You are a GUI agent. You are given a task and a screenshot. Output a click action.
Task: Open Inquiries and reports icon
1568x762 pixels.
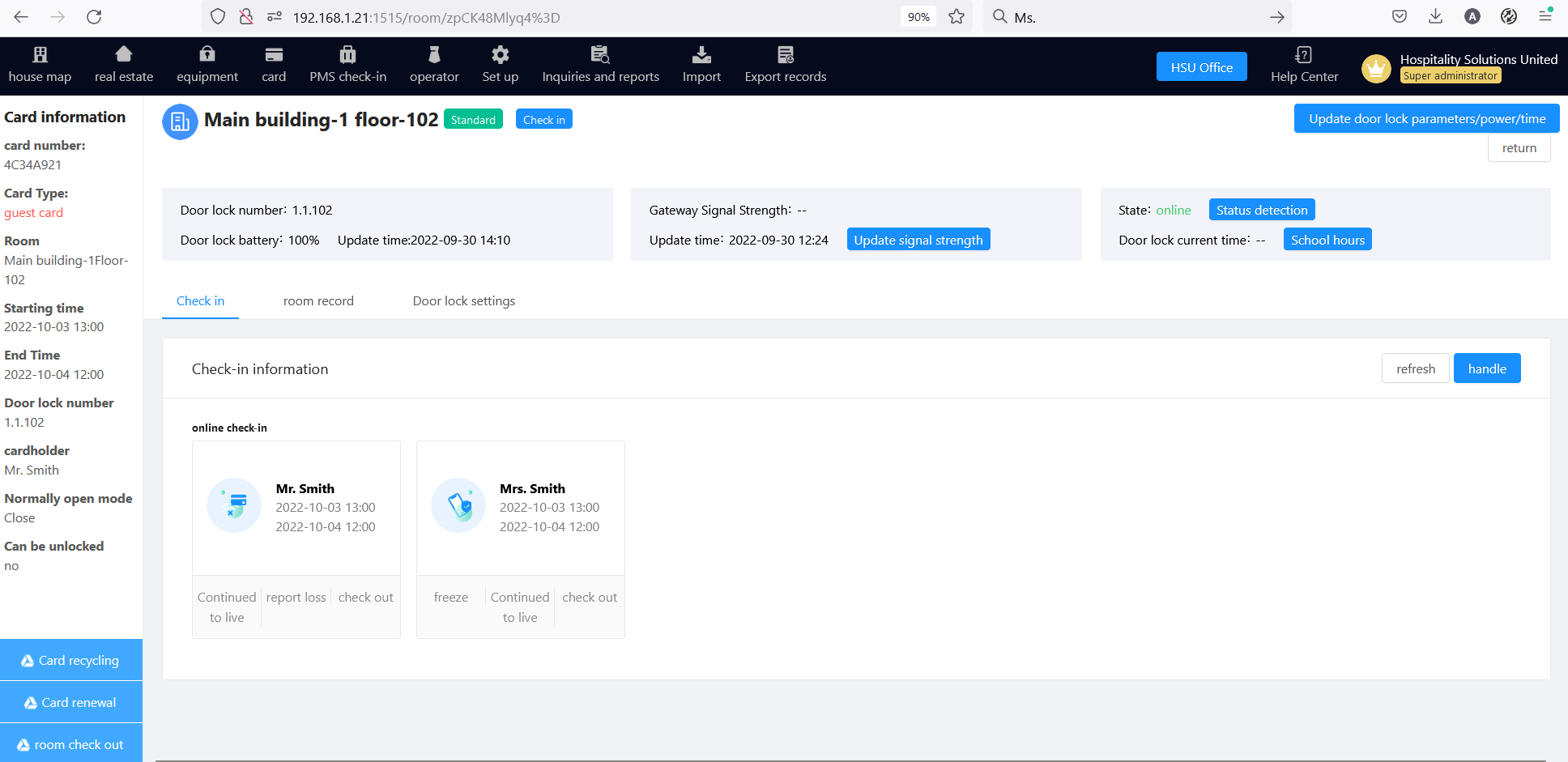point(600,54)
